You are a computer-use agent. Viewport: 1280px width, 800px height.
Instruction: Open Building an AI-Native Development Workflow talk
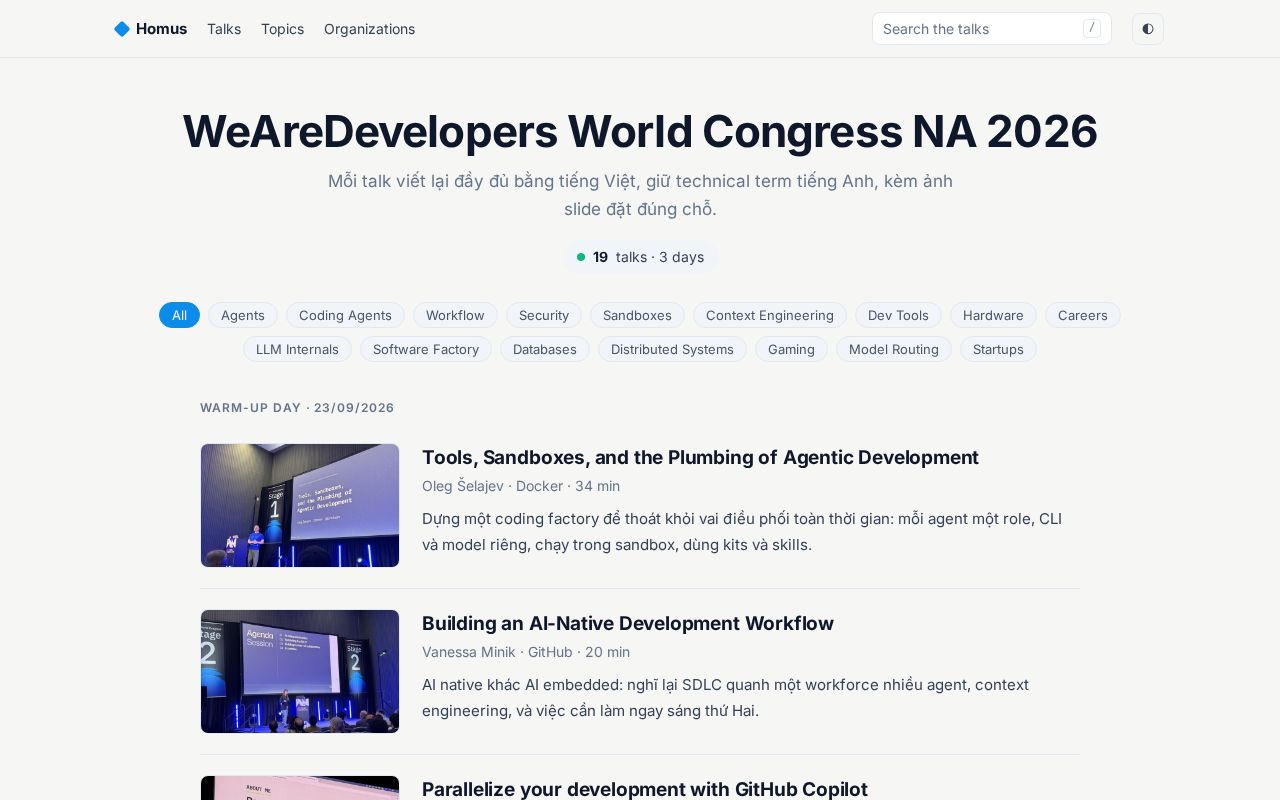pos(628,623)
